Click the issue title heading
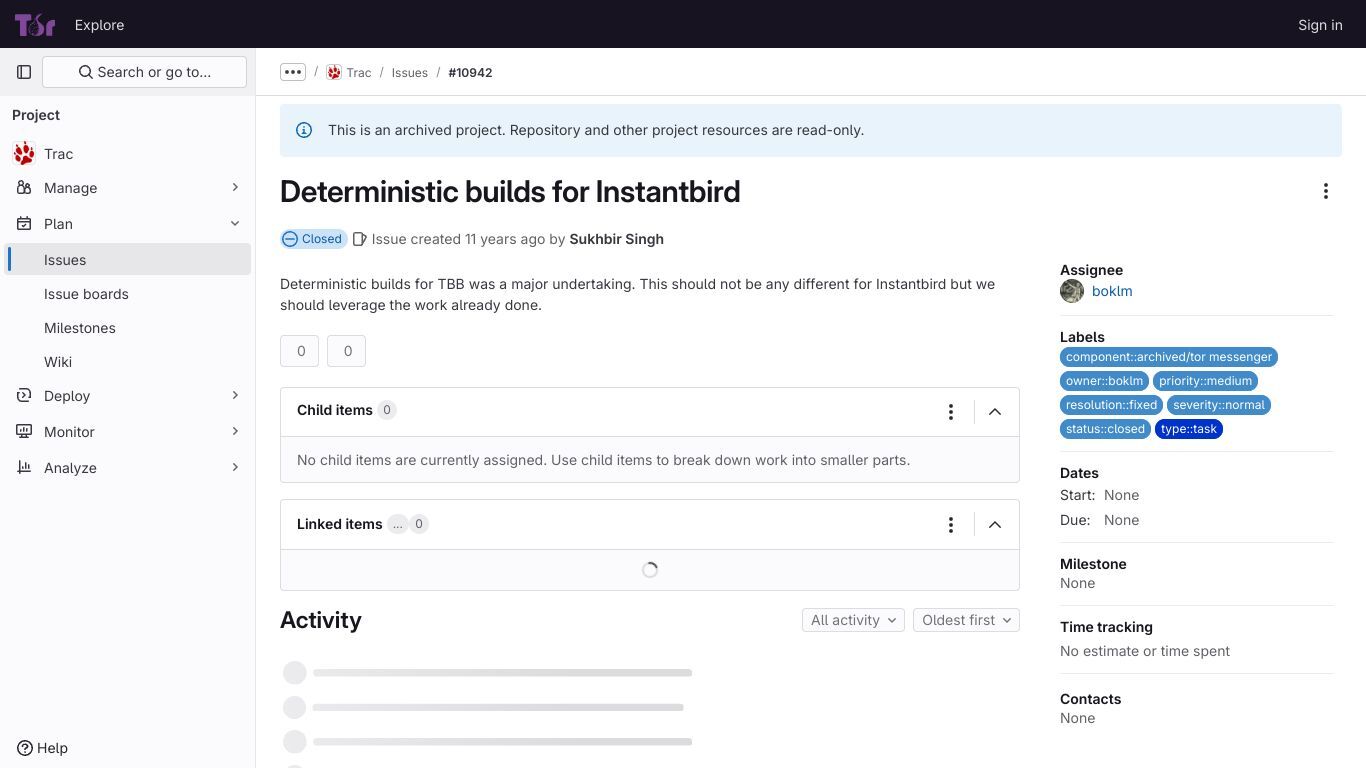The width and height of the screenshot is (1366, 768). point(510,192)
